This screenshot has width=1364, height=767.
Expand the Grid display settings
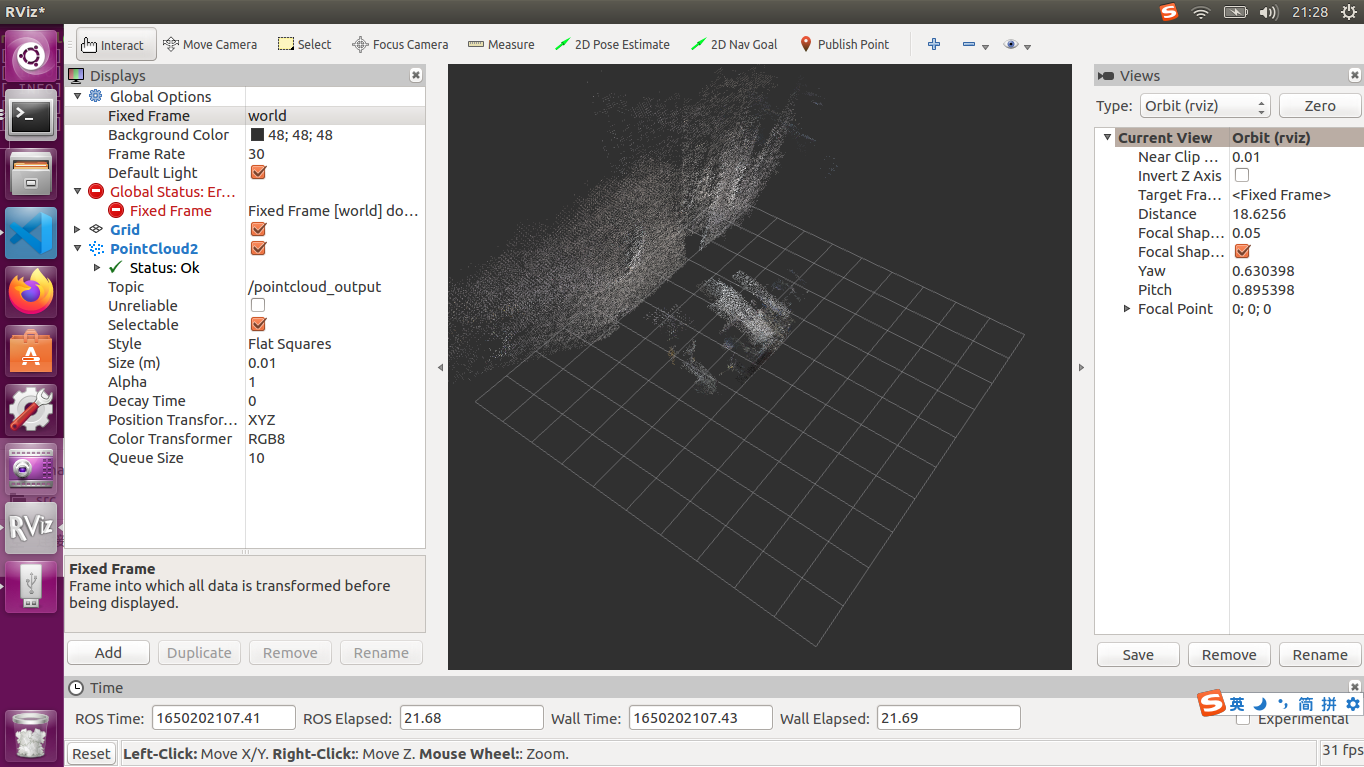(x=77, y=229)
